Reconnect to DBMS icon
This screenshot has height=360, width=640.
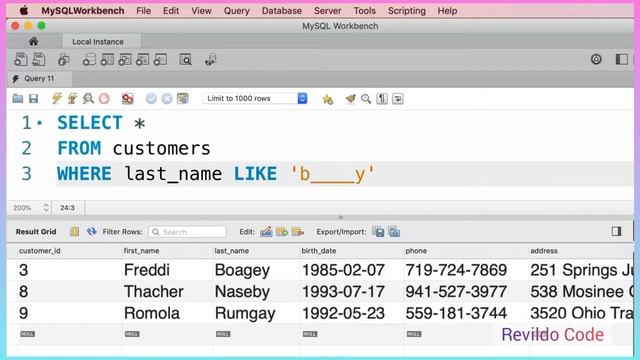click(211, 60)
